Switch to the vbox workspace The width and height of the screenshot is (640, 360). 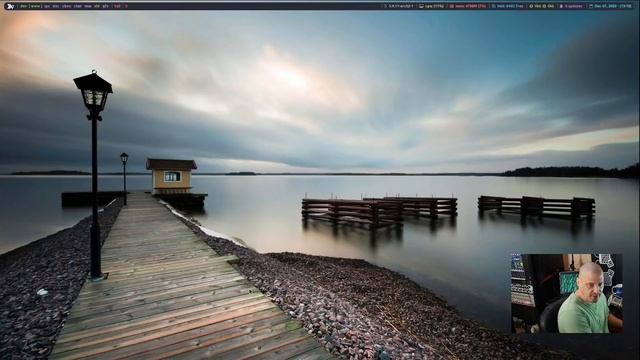67,6
